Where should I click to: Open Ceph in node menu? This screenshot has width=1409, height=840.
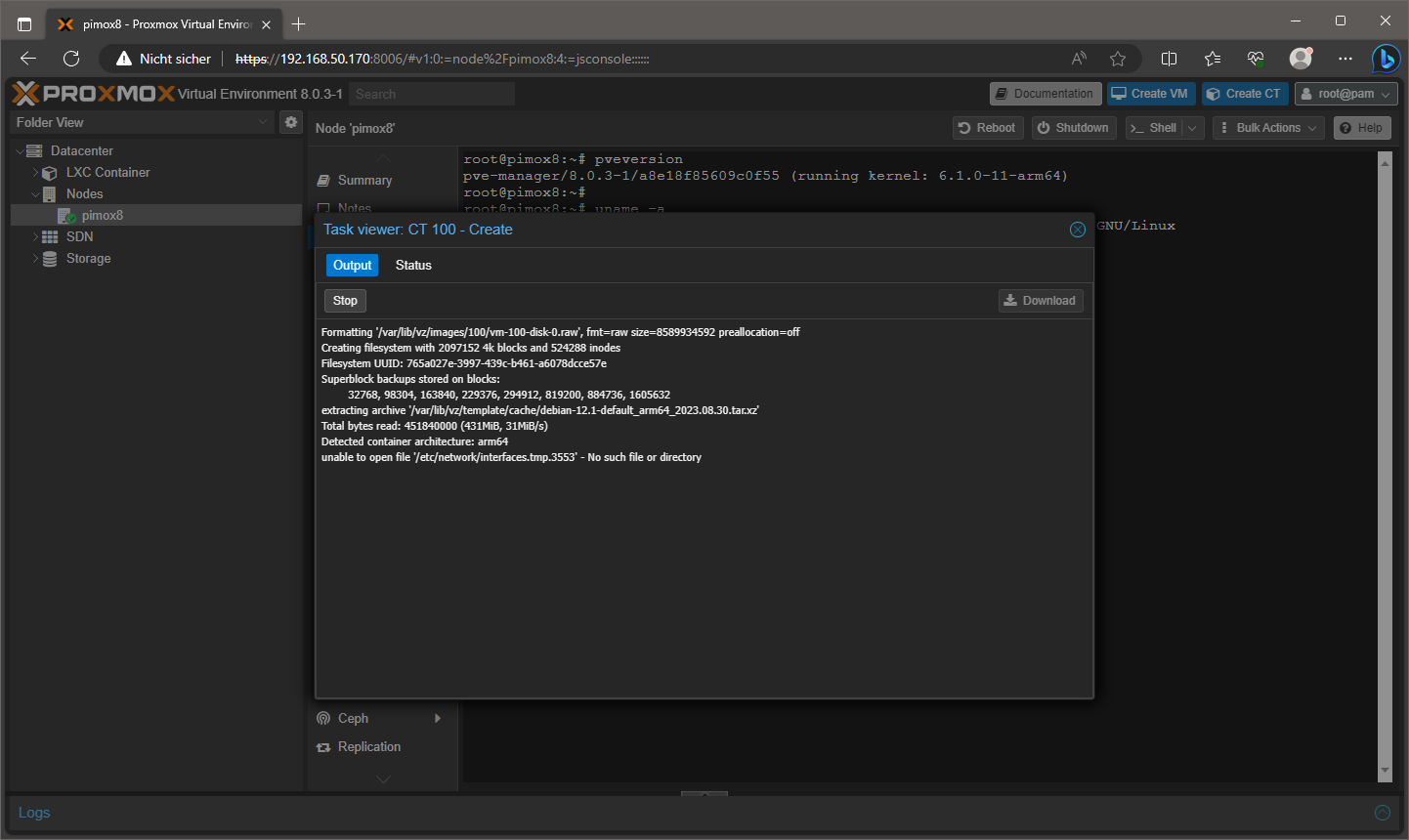tap(353, 719)
